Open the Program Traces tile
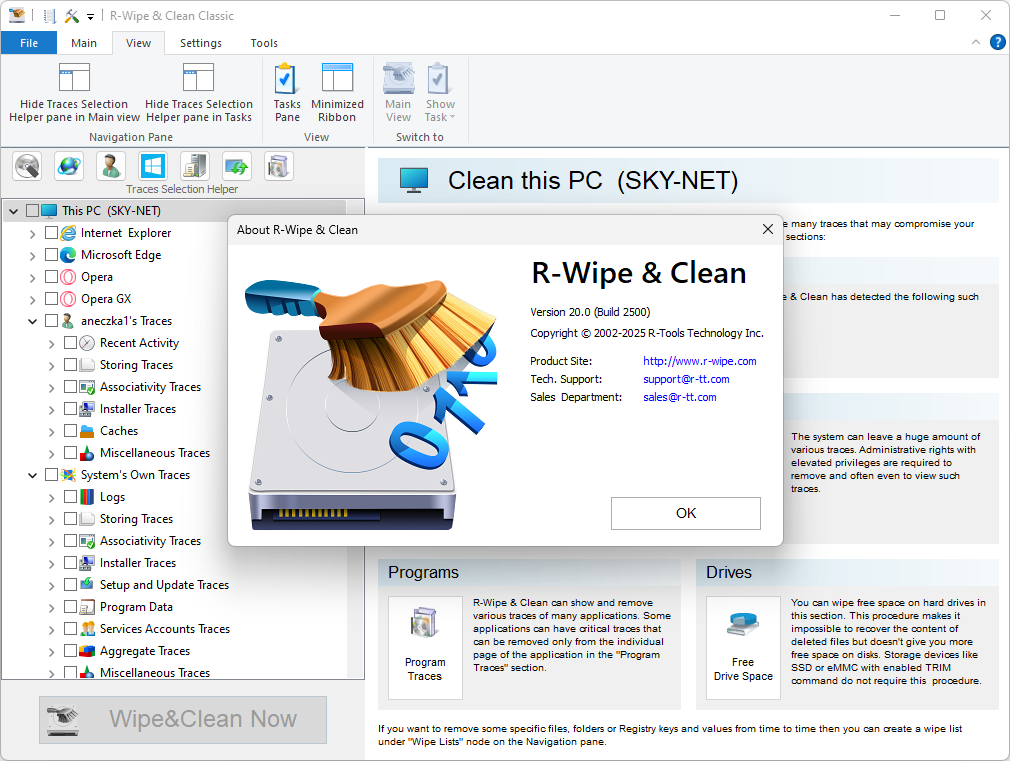The image size is (1010, 761). [425, 647]
